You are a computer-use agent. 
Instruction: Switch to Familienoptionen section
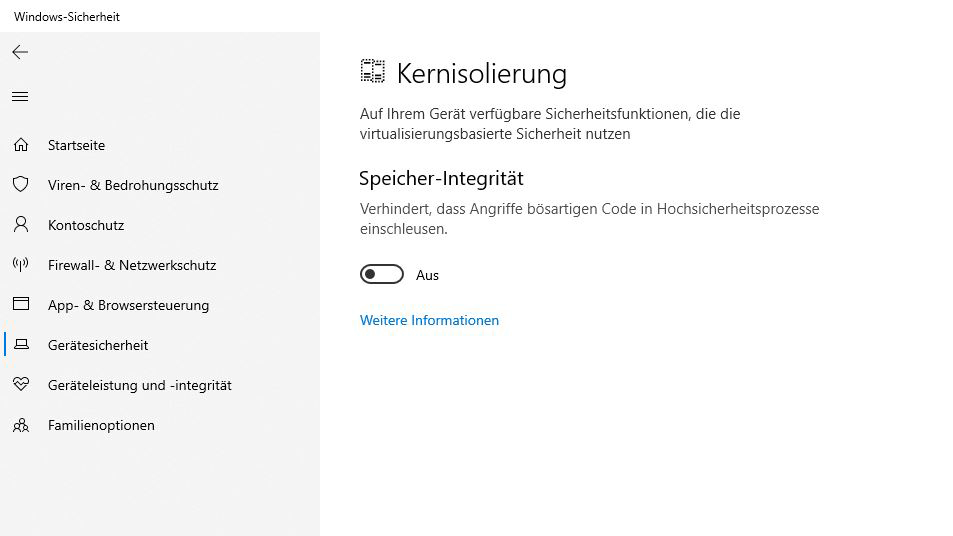(101, 425)
